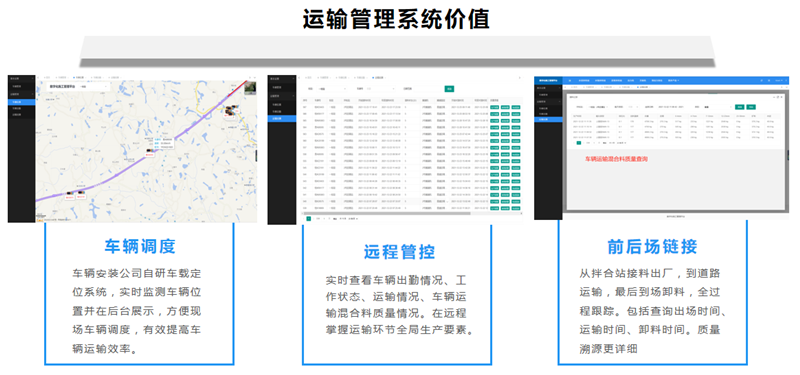Click the vehicle cluster near the yellow road
This screenshot has height=375, width=800.
[x=231, y=110]
